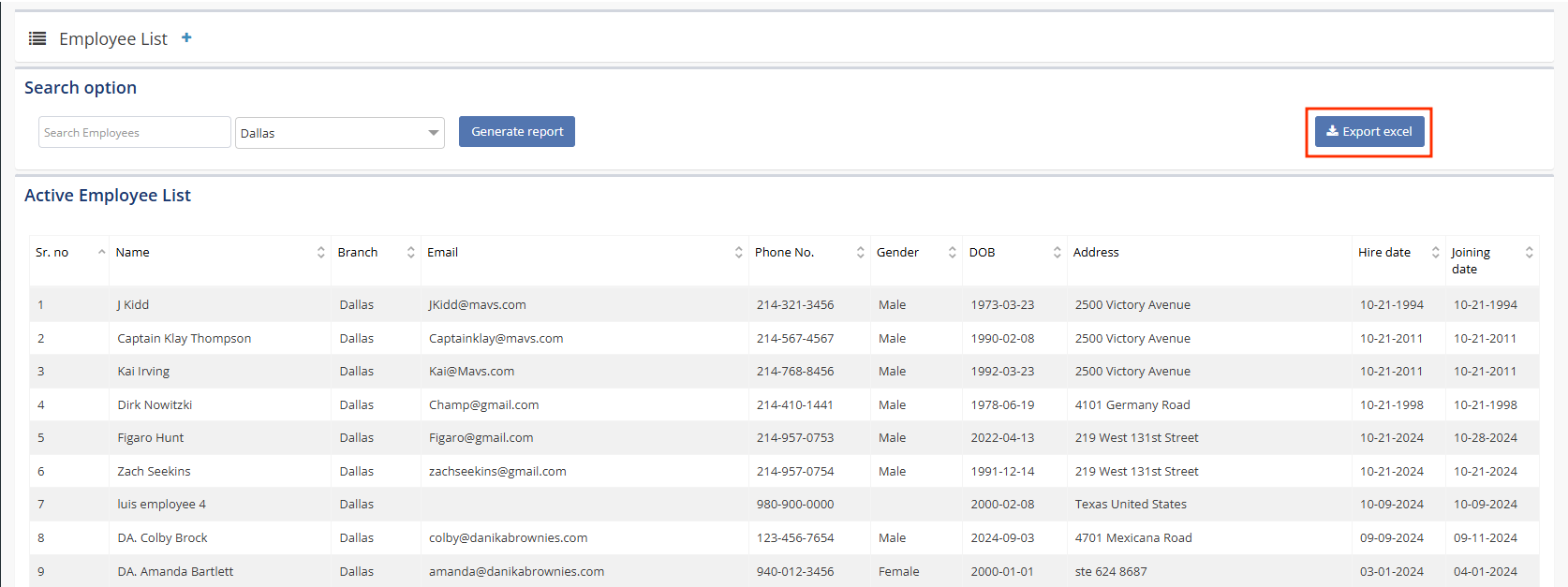The width and height of the screenshot is (1568, 587).
Task: Click DA. Amanda Bartlett row name
Action: 175,571
